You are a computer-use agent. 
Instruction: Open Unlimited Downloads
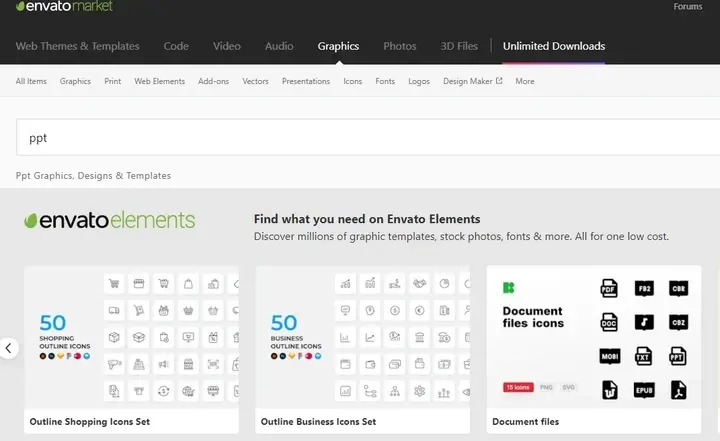tap(554, 46)
